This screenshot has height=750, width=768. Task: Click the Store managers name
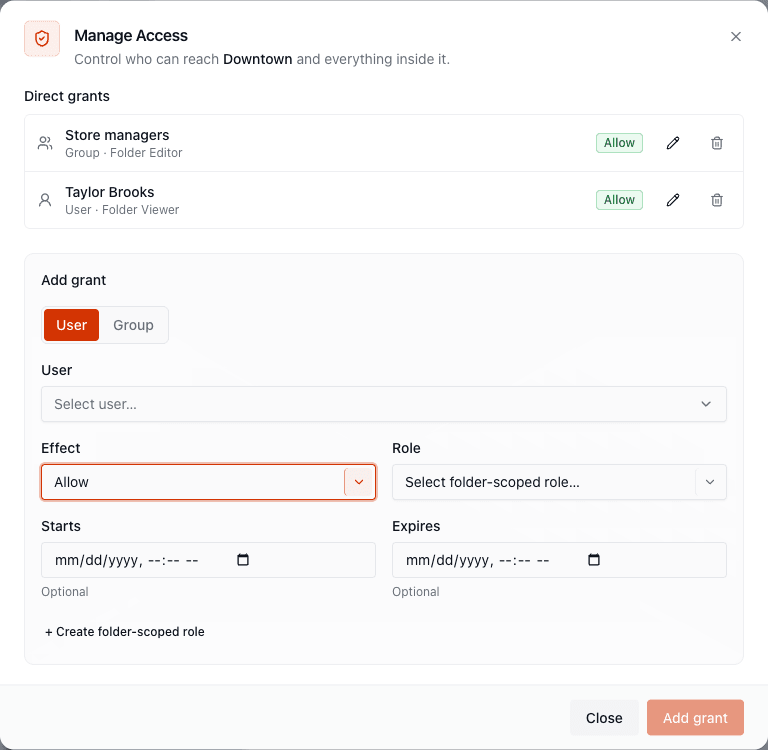point(117,135)
